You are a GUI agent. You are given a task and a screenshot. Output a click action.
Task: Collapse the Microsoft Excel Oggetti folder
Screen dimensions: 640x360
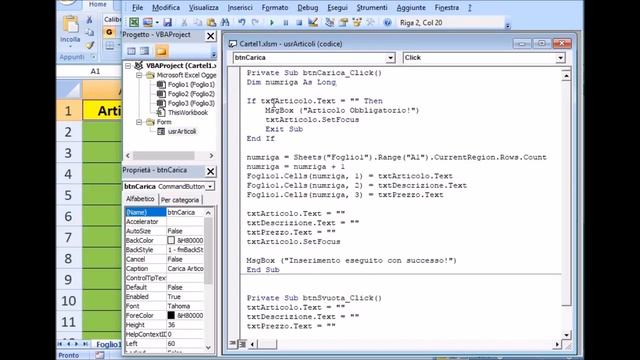[139, 76]
